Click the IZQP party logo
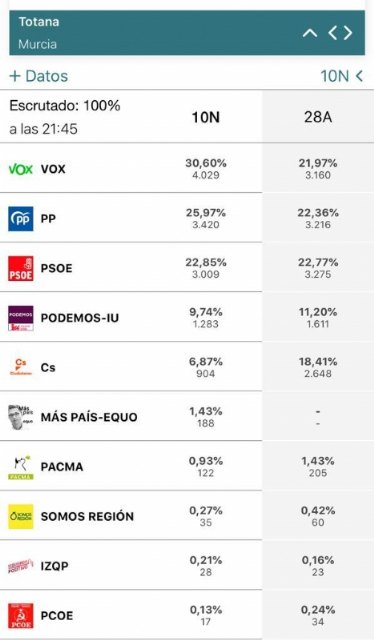Image resolution: width=374 pixels, height=640 pixels. (21, 566)
